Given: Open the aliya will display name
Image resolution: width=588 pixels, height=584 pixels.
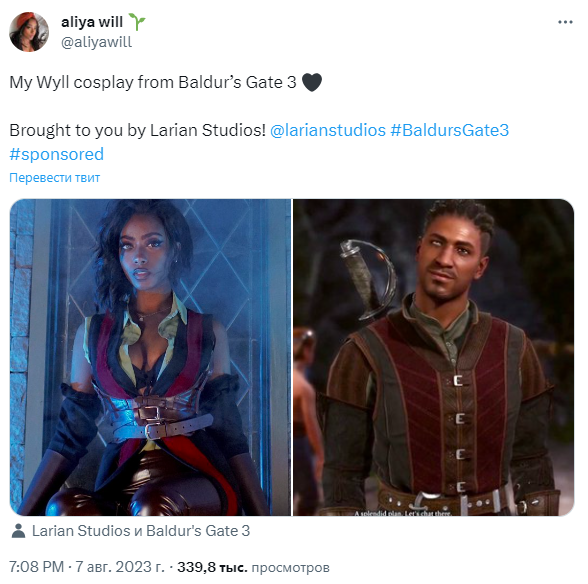Looking at the screenshot, I should pyautogui.click(x=92, y=22).
